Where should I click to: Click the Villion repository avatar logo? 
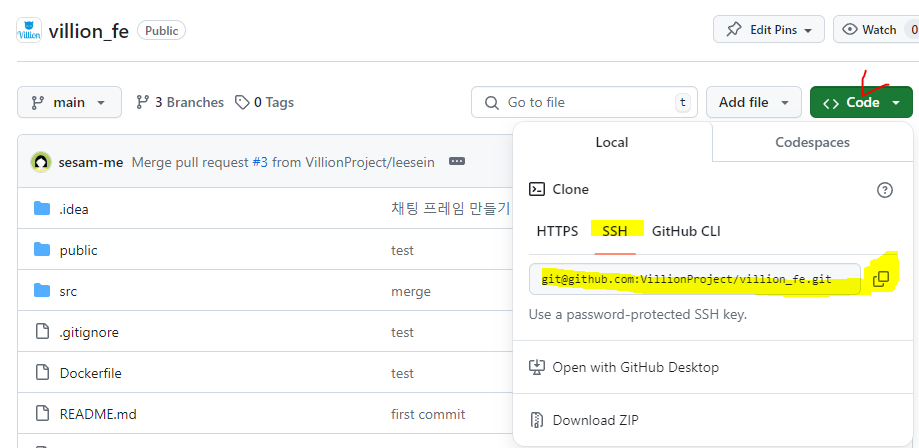[x=29, y=30]
